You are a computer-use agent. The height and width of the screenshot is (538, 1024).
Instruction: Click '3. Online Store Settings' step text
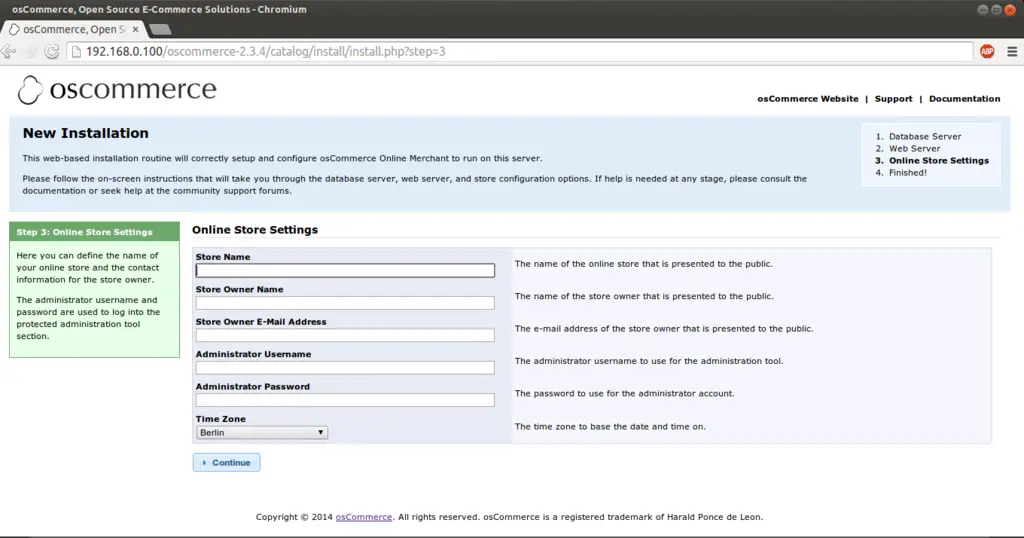point(932,161)
